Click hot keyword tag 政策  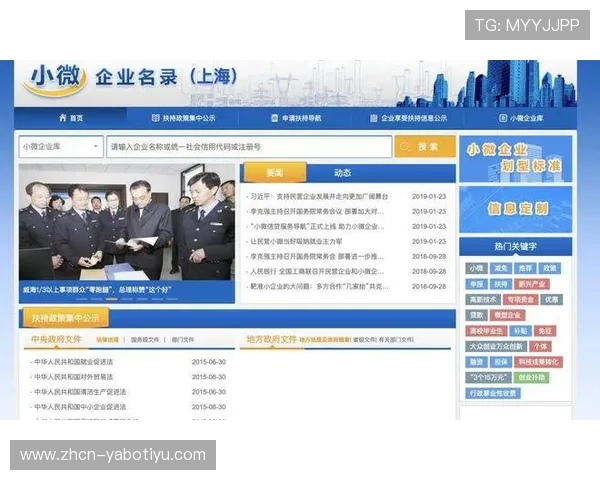[549, 268]
